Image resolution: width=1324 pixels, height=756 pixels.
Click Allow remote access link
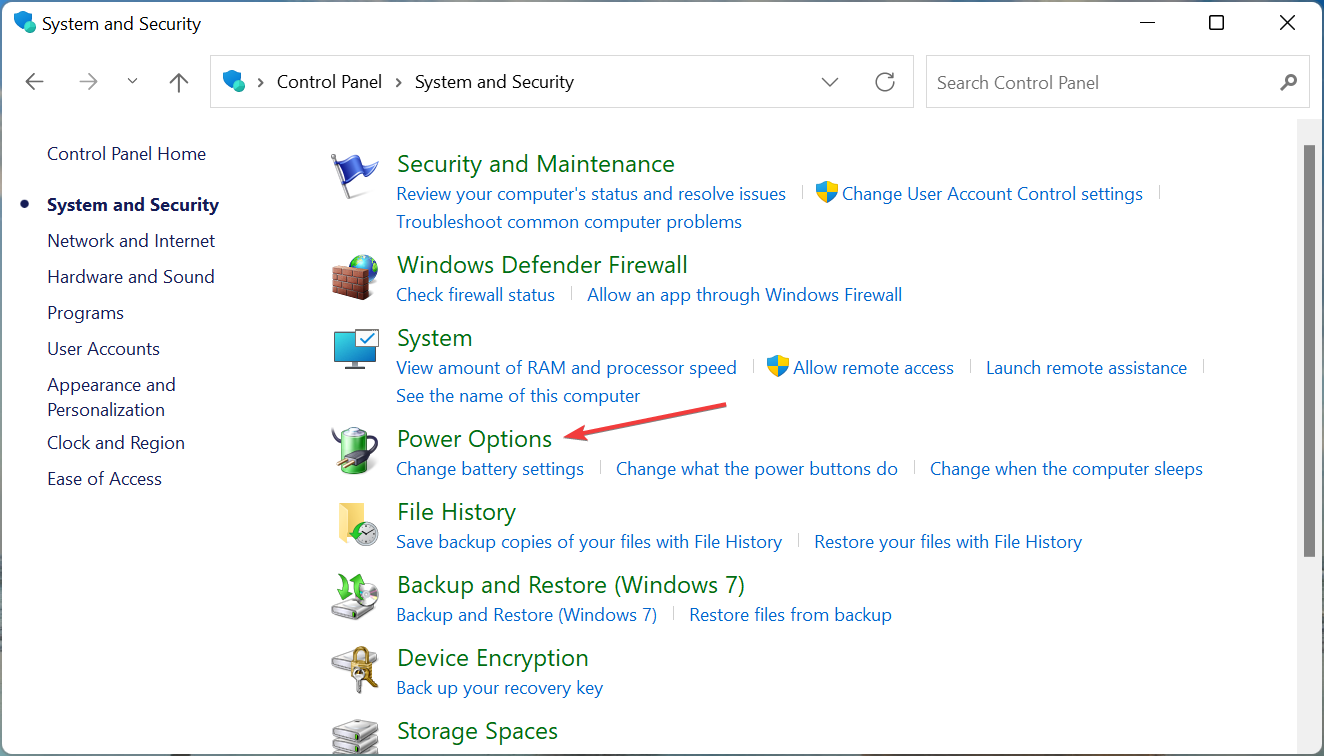873,368
